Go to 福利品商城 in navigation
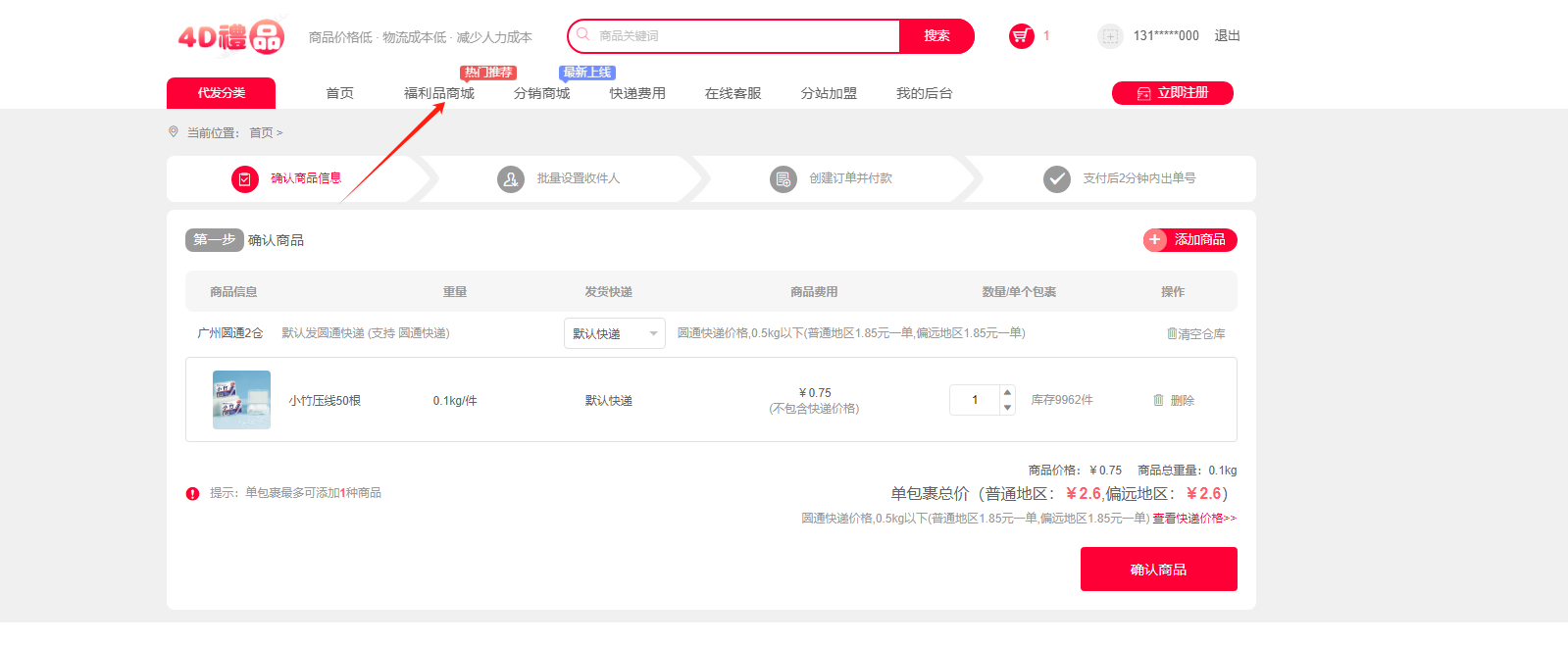This screenshot has height=646, width=1568. coord(438,93)
